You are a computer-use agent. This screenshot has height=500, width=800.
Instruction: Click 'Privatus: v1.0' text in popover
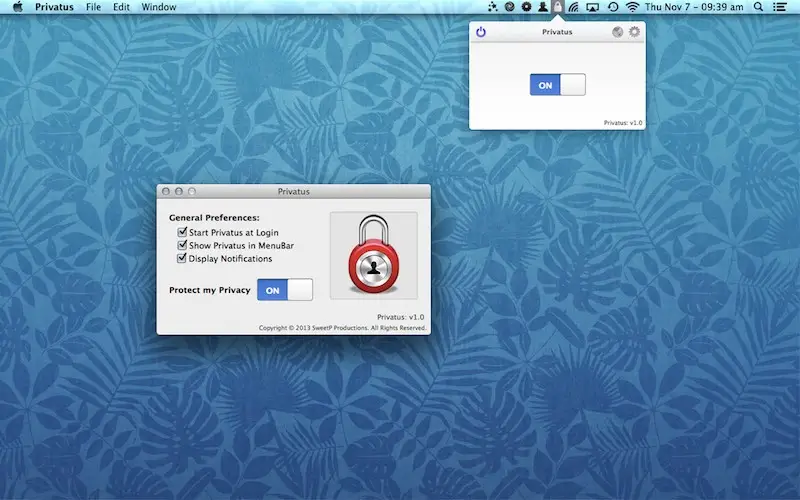[x=623, y=123]
